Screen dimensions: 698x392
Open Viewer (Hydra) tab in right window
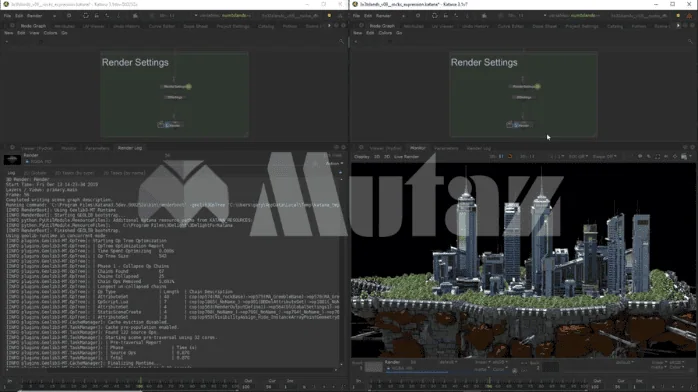(x=386, y=148)
